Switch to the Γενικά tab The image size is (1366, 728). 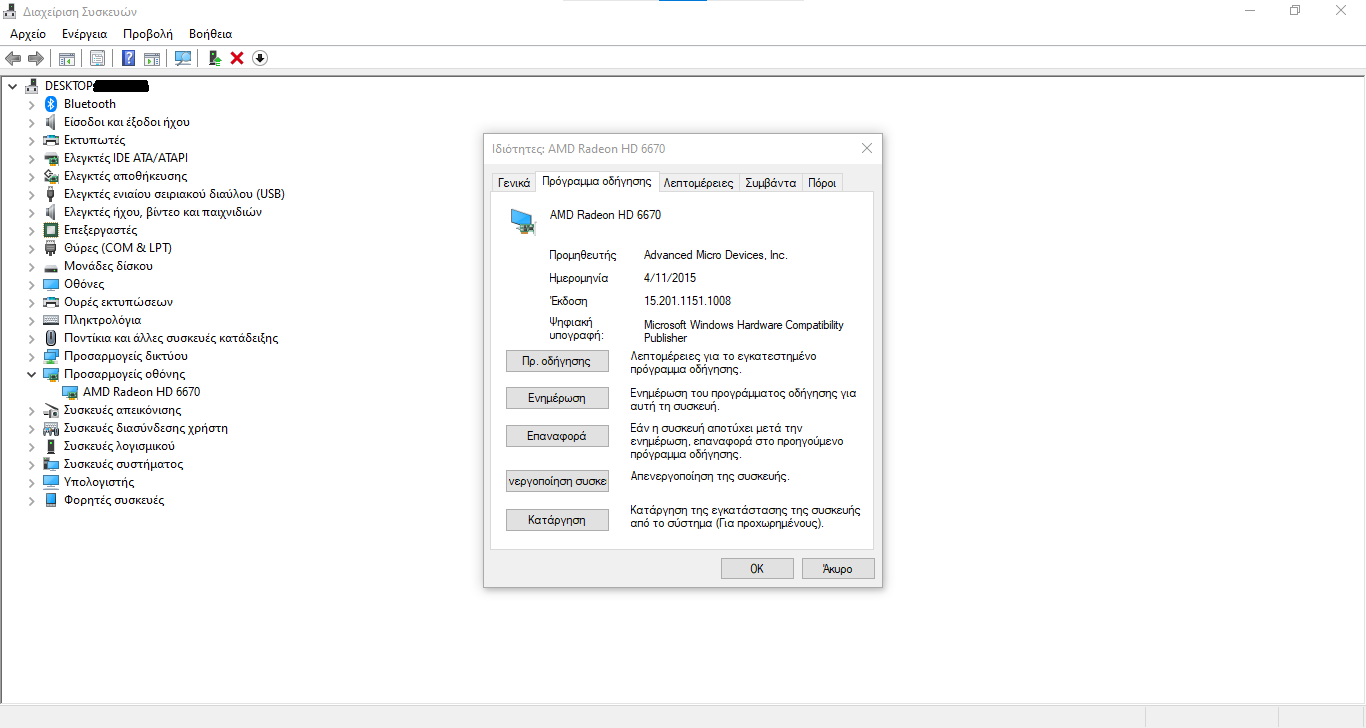coord(514,183)
